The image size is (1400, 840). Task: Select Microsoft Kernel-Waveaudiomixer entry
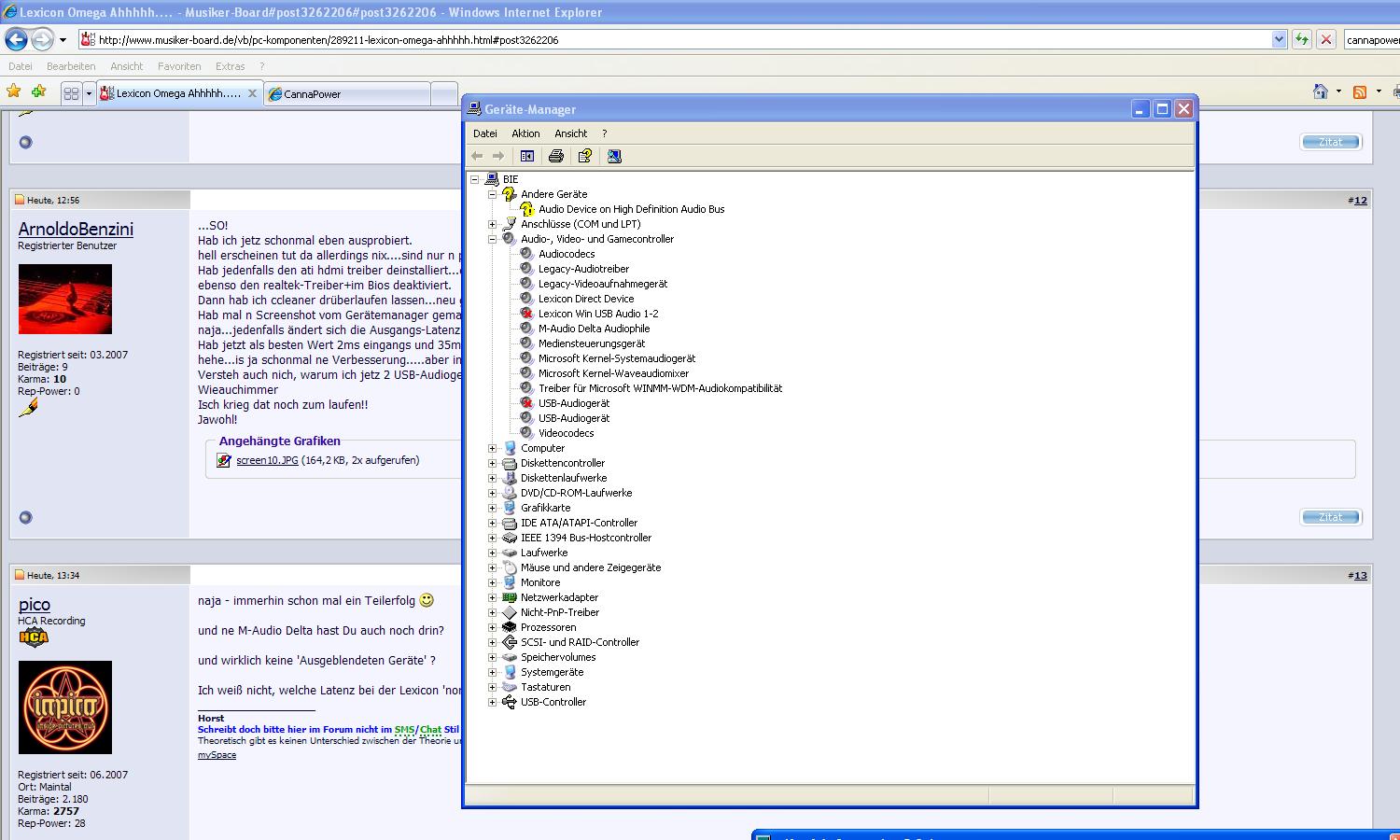pyautogui.click(x=613, y=373)
